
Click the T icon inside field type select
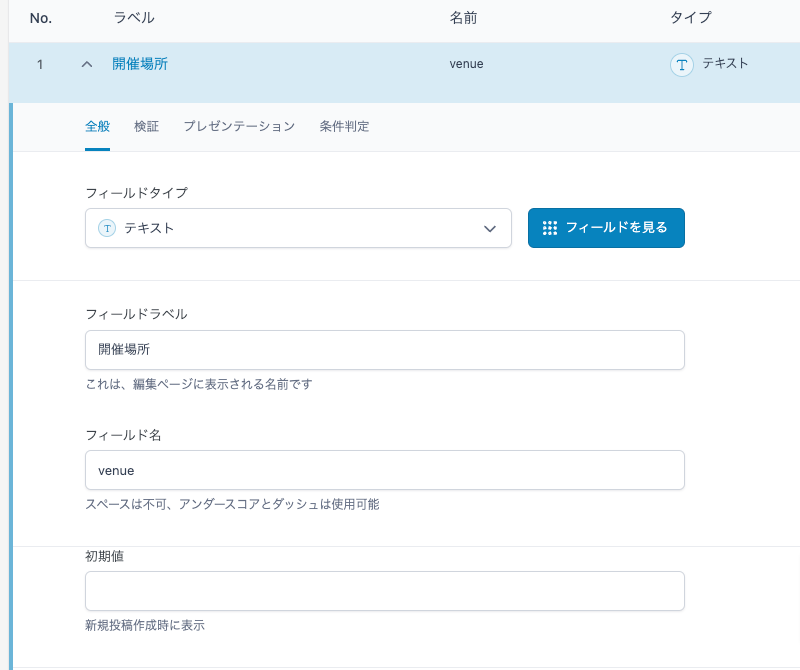pos(107,228)
